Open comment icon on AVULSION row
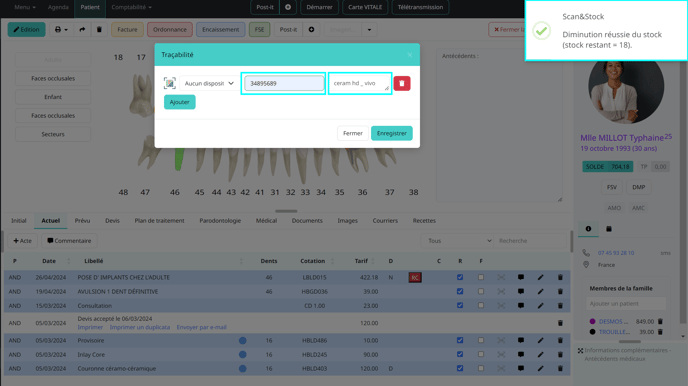The height and width of the screenshot is (386, 688). pyautogui.click(x=521, y=291)
